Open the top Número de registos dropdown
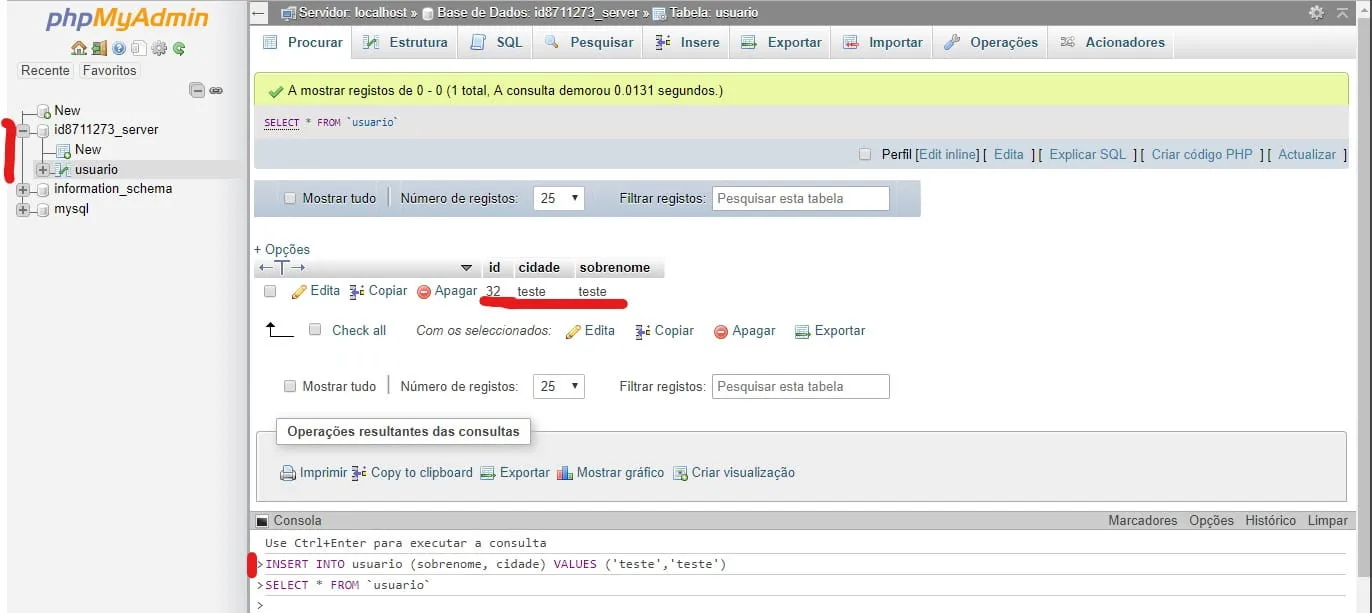 pyautogui.click(x=558, y=198)
